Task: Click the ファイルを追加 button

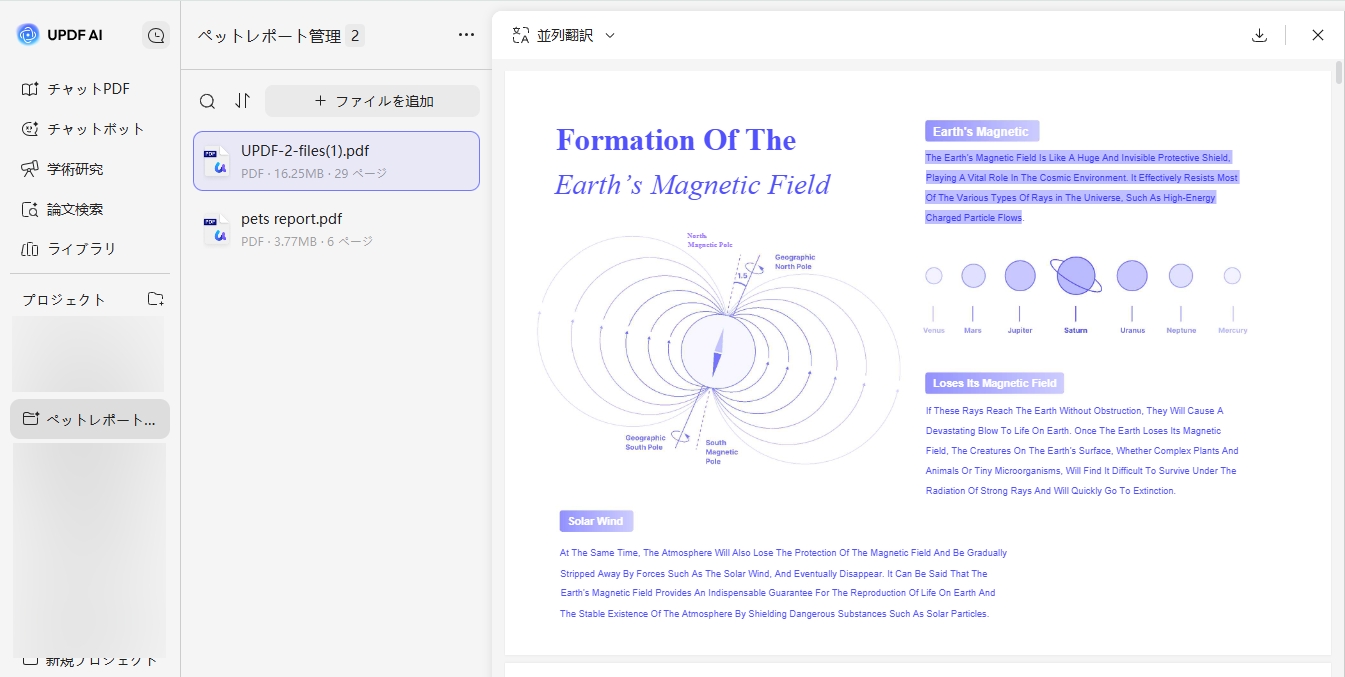Action: [372, 101]
